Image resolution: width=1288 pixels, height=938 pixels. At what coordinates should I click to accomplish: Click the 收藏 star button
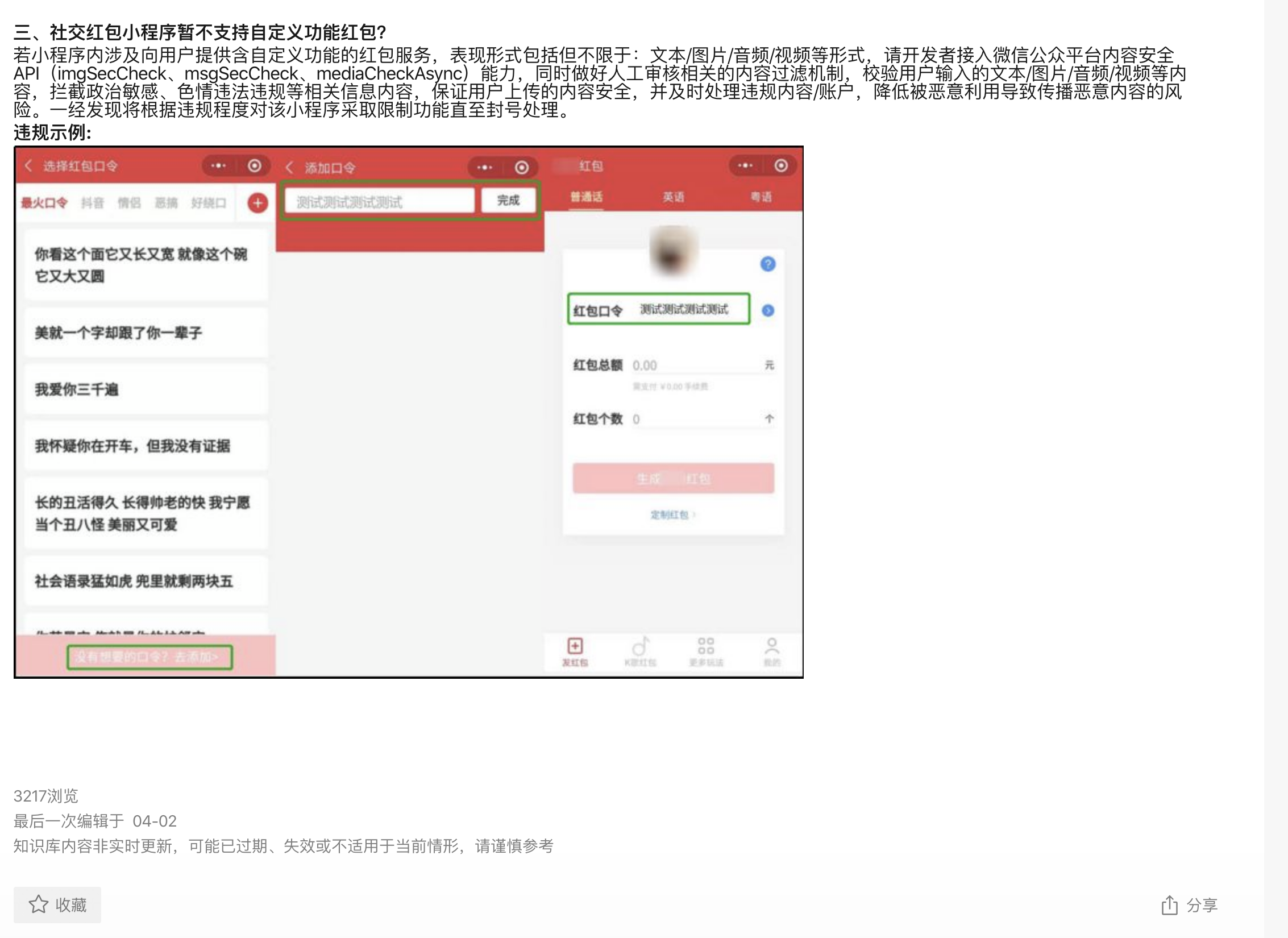[57, 904]
